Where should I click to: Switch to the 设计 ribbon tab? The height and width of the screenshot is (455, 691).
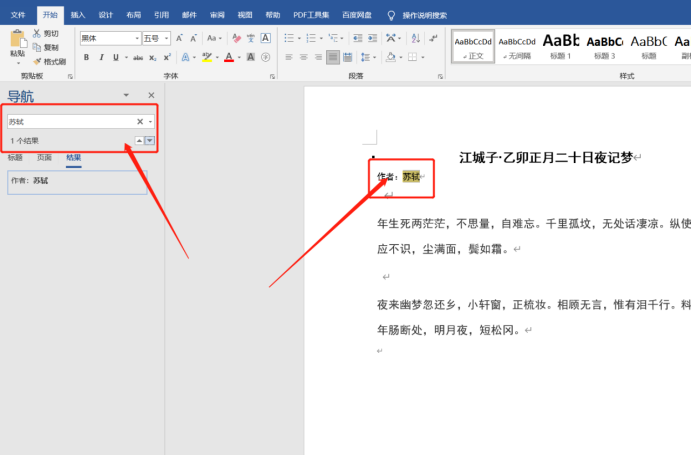[x=105, y=15]
